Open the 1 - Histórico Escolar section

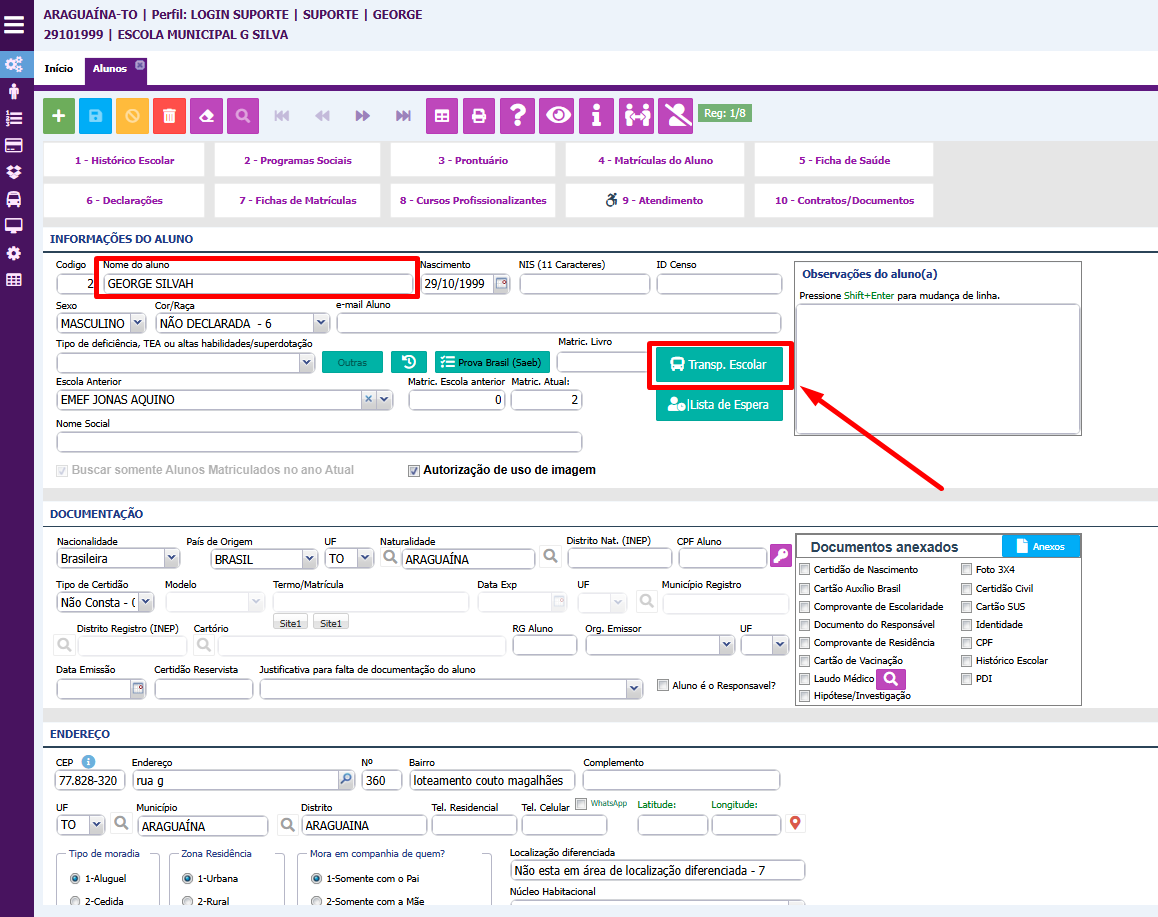click(x=124, y=160)
